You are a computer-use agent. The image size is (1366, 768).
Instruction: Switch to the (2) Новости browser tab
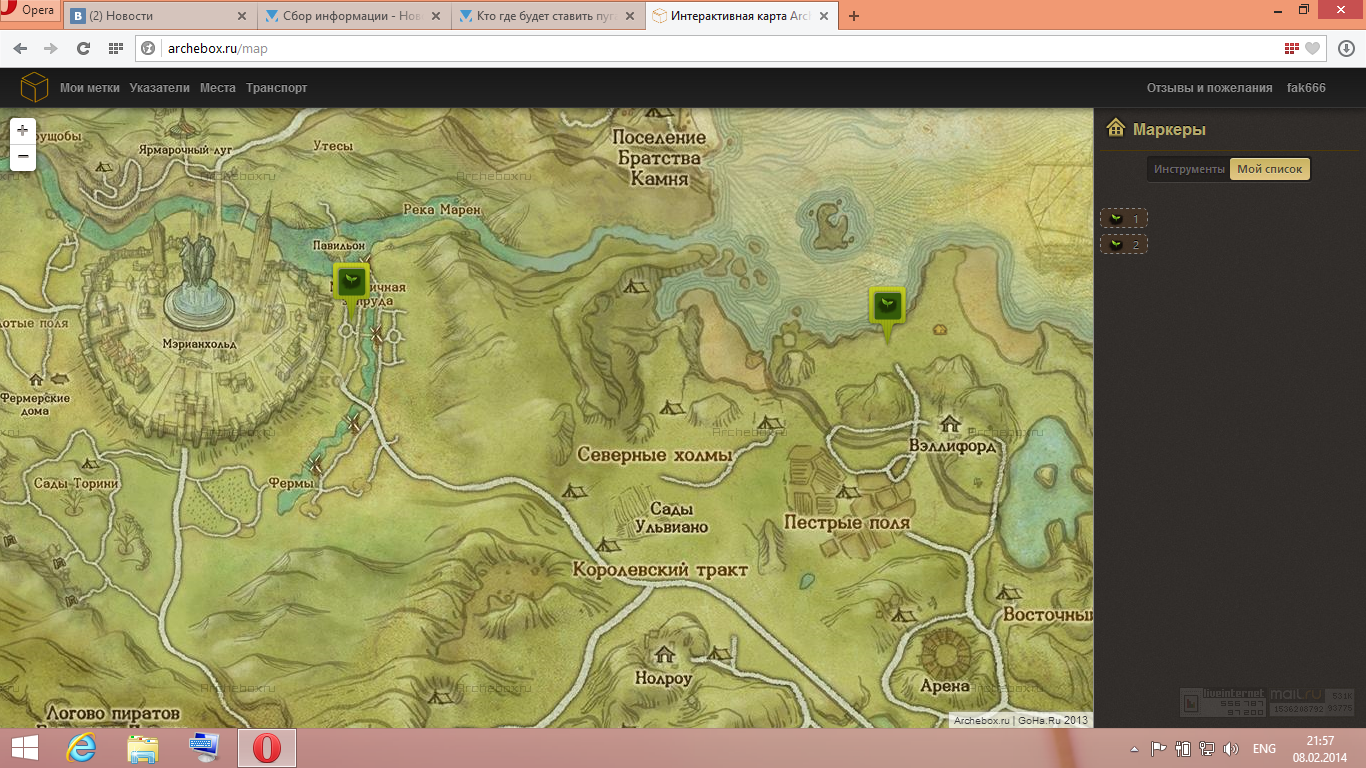click(x=159, y=16)
